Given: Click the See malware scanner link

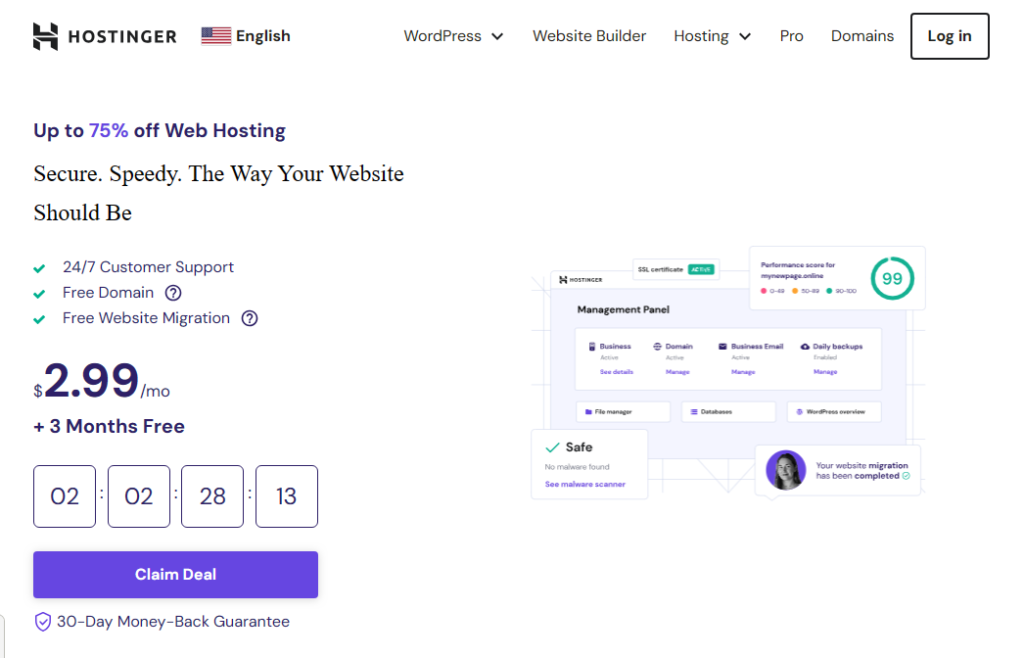Looking at the screenshot, I should click(x=586, y=484).
